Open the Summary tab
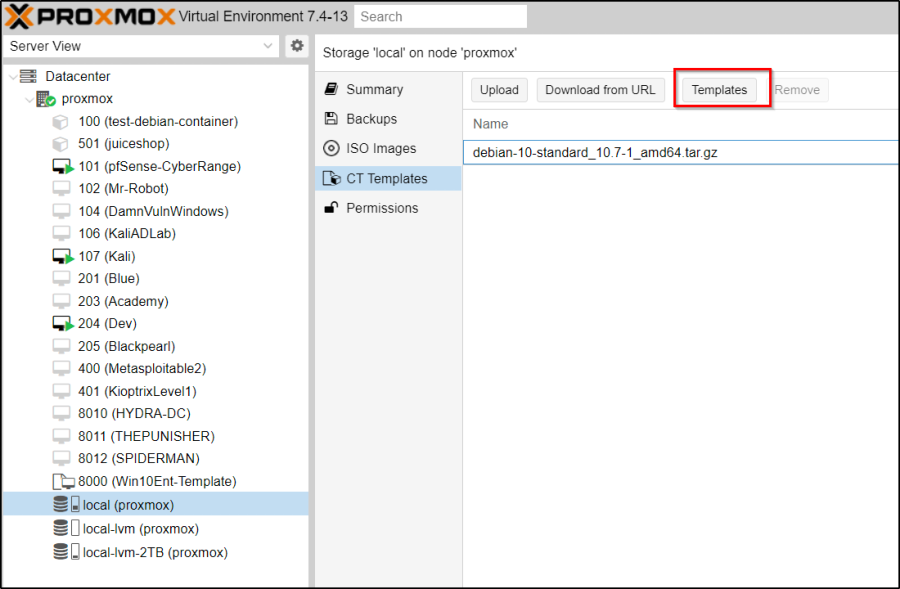The height and width of the screenshot is (589, 900). 374,90
